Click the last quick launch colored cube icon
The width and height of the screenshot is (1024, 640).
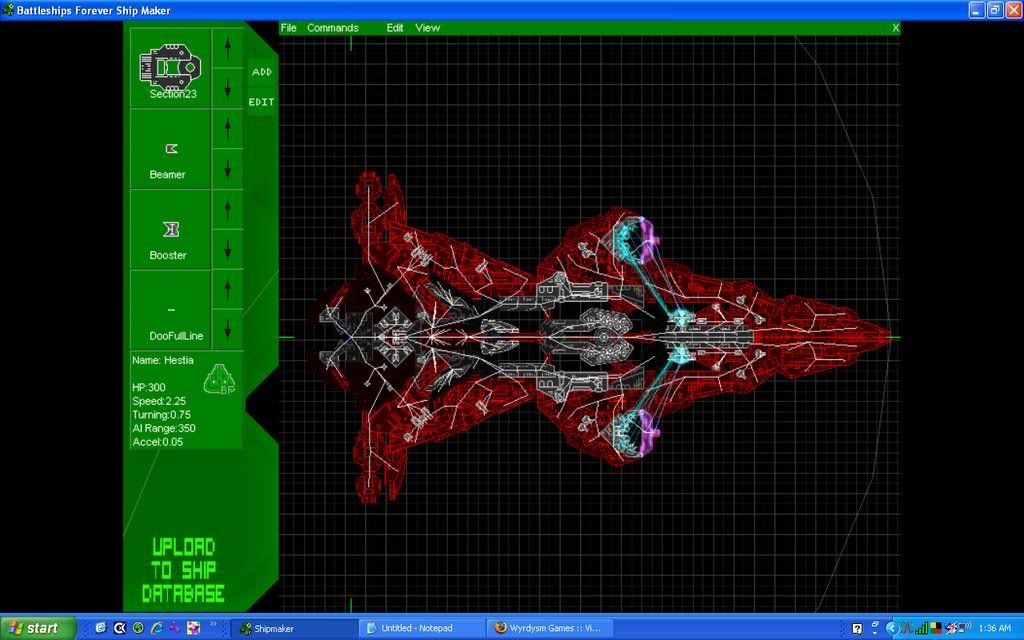193,628
